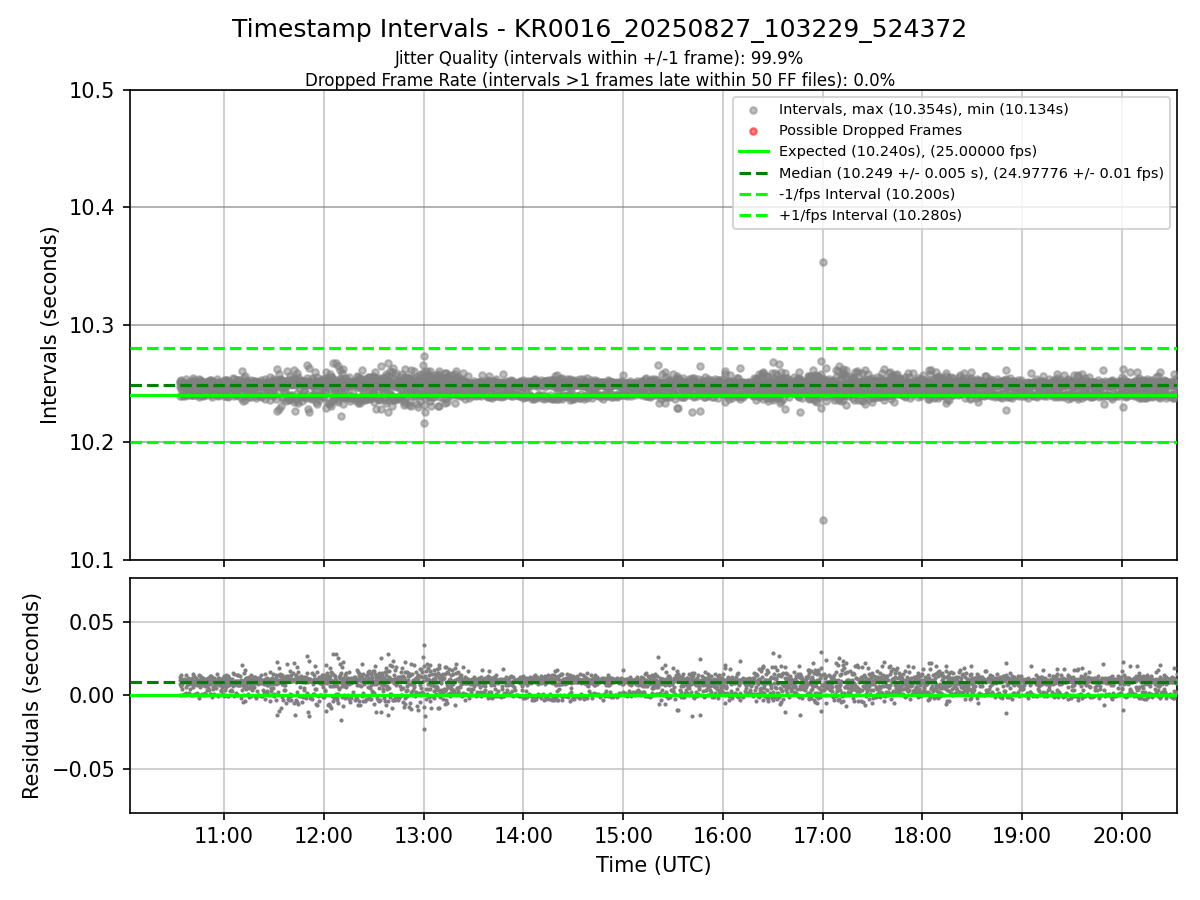Click the plot title 'Timestamp Intervals - KR0016_20250827_103229_524372'

[x=599, y=29]
